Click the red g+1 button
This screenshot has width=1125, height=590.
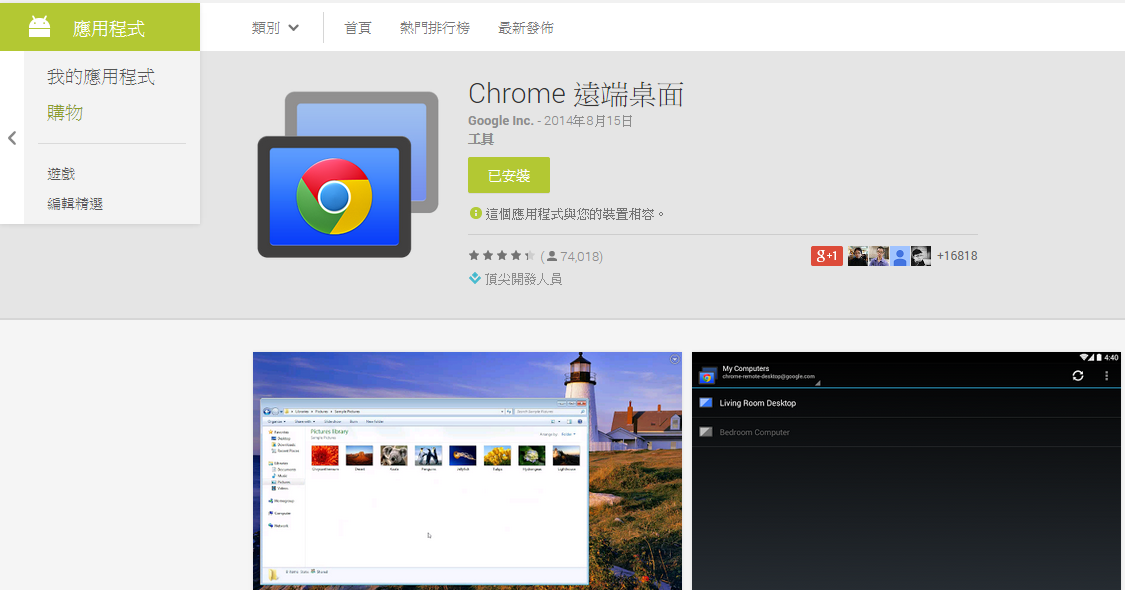pyautogui.click(x=827, y=256)
